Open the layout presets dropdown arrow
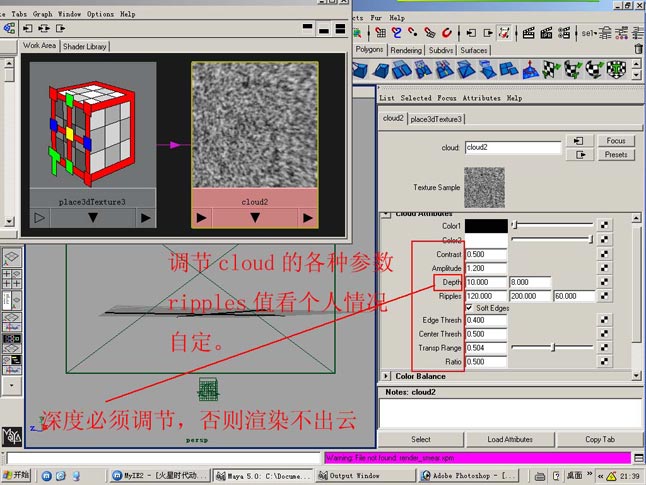Viewport: 646px width, 485px height. [x=12, y=386]
